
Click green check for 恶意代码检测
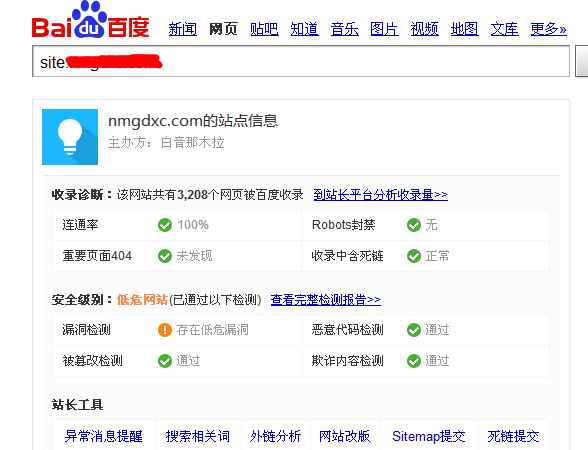pos(414,330)
